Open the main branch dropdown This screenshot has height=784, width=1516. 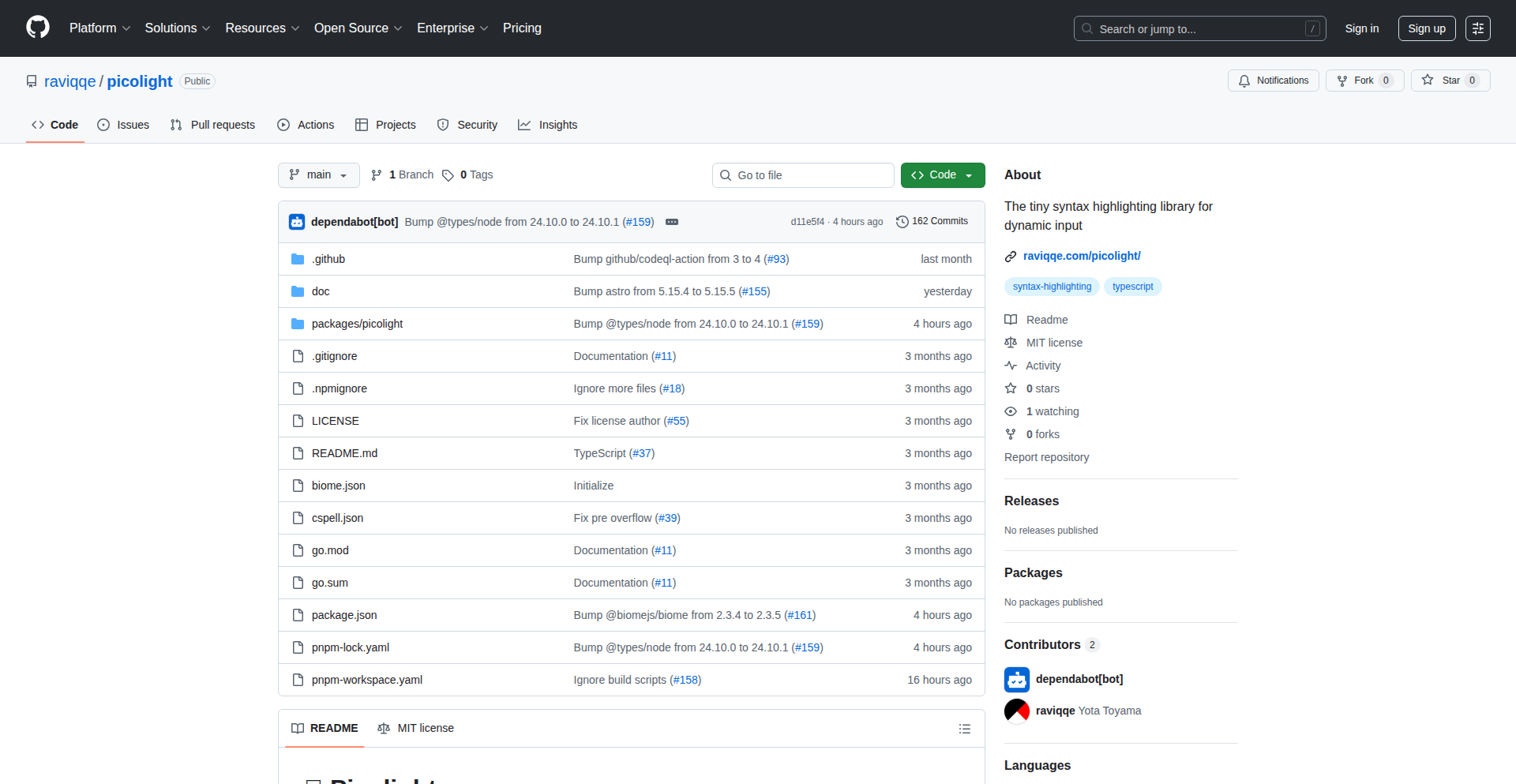(318, 175)
